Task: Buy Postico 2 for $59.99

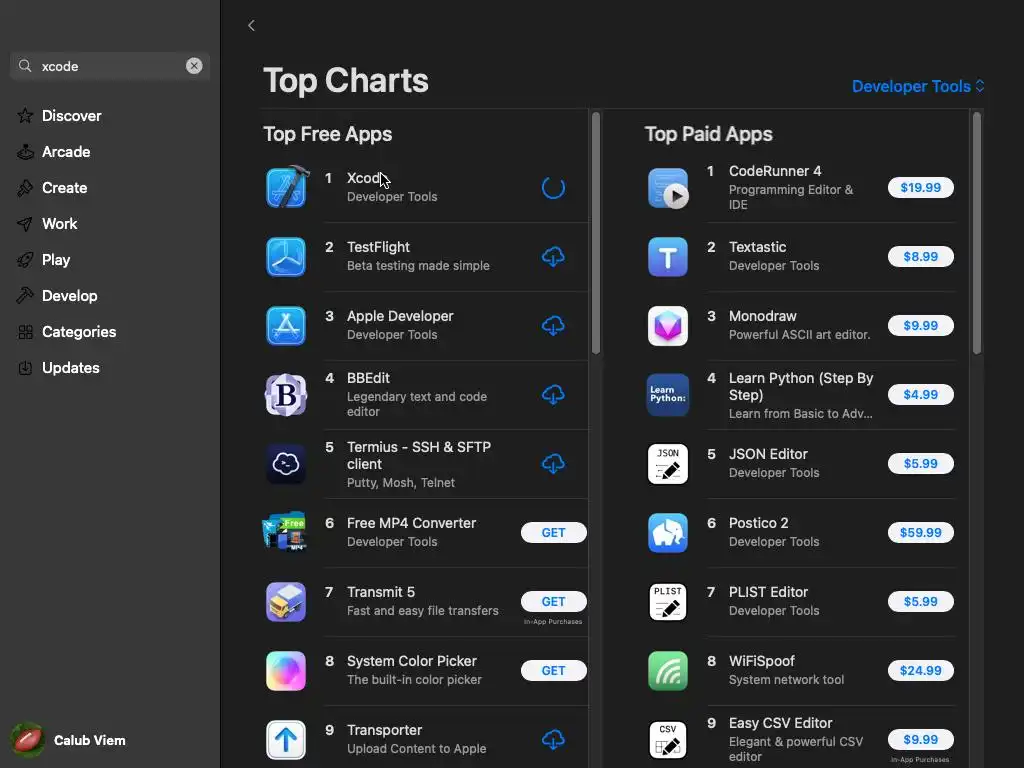Action: 920,532
